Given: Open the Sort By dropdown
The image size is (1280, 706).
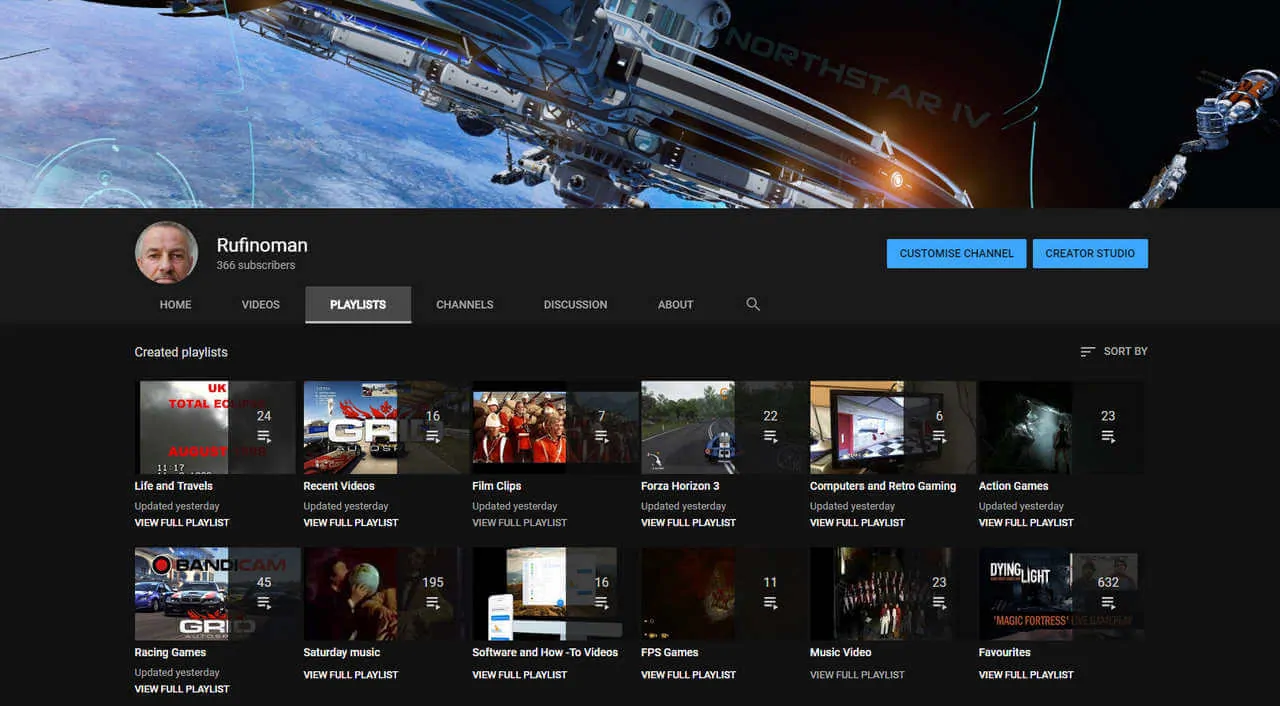Looking at the screenshot, I should pyautogui.click(x=1114, y=352).
